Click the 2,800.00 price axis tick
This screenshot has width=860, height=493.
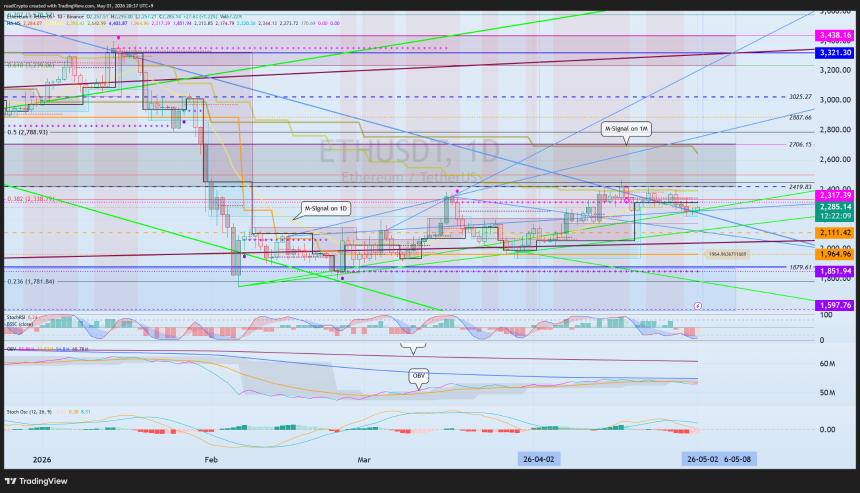coord(835,129)
